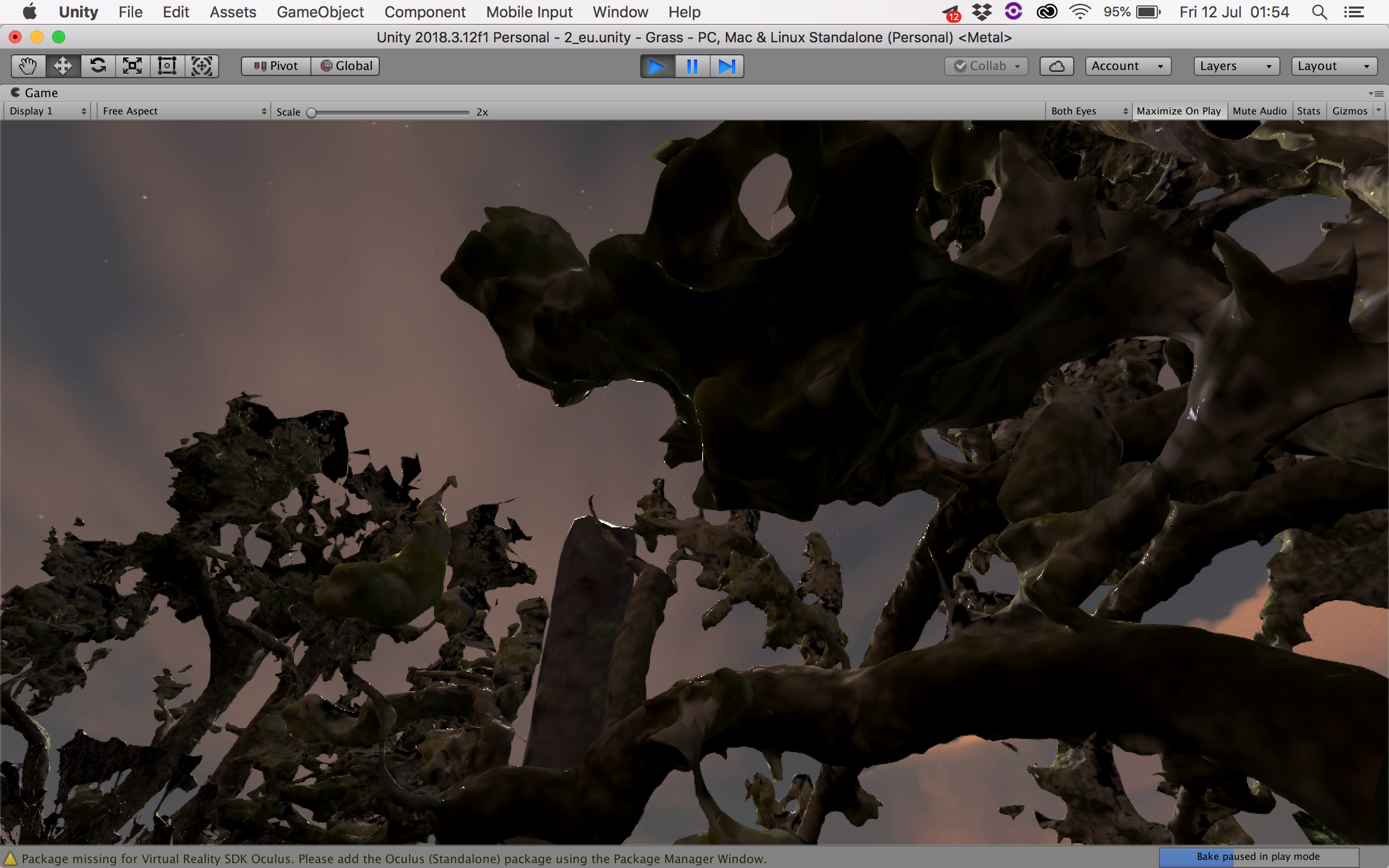Expand the Display 1 dropdown
The height and width of the screenshot is (868, 1389).
48,111
